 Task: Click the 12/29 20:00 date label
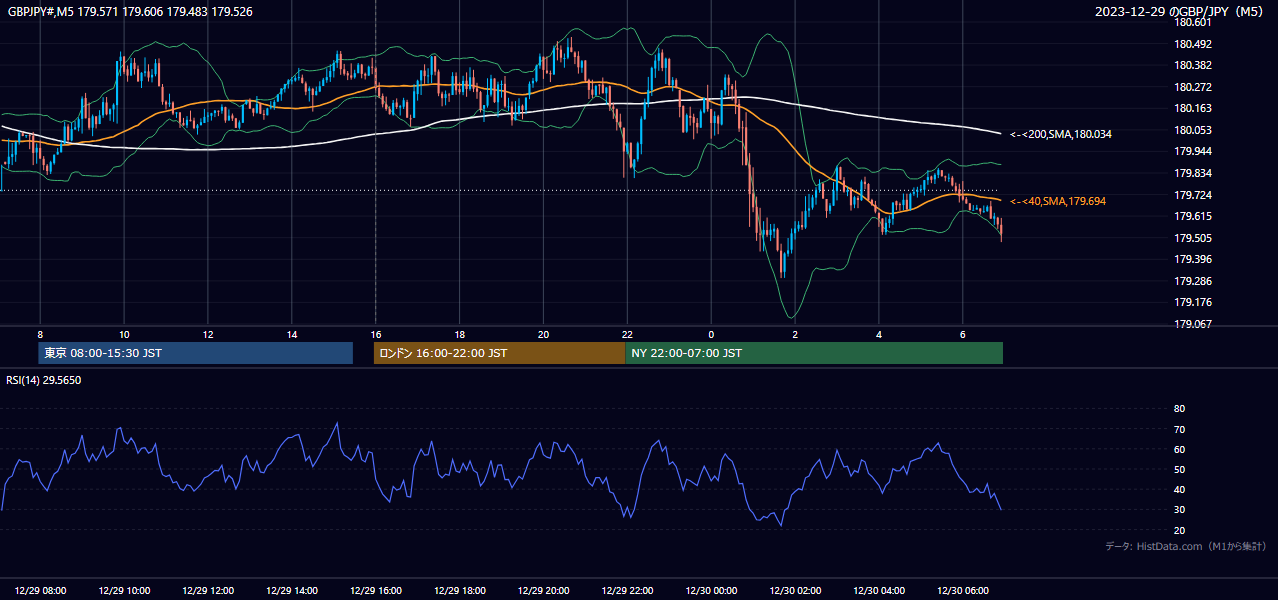coord(544,591)
